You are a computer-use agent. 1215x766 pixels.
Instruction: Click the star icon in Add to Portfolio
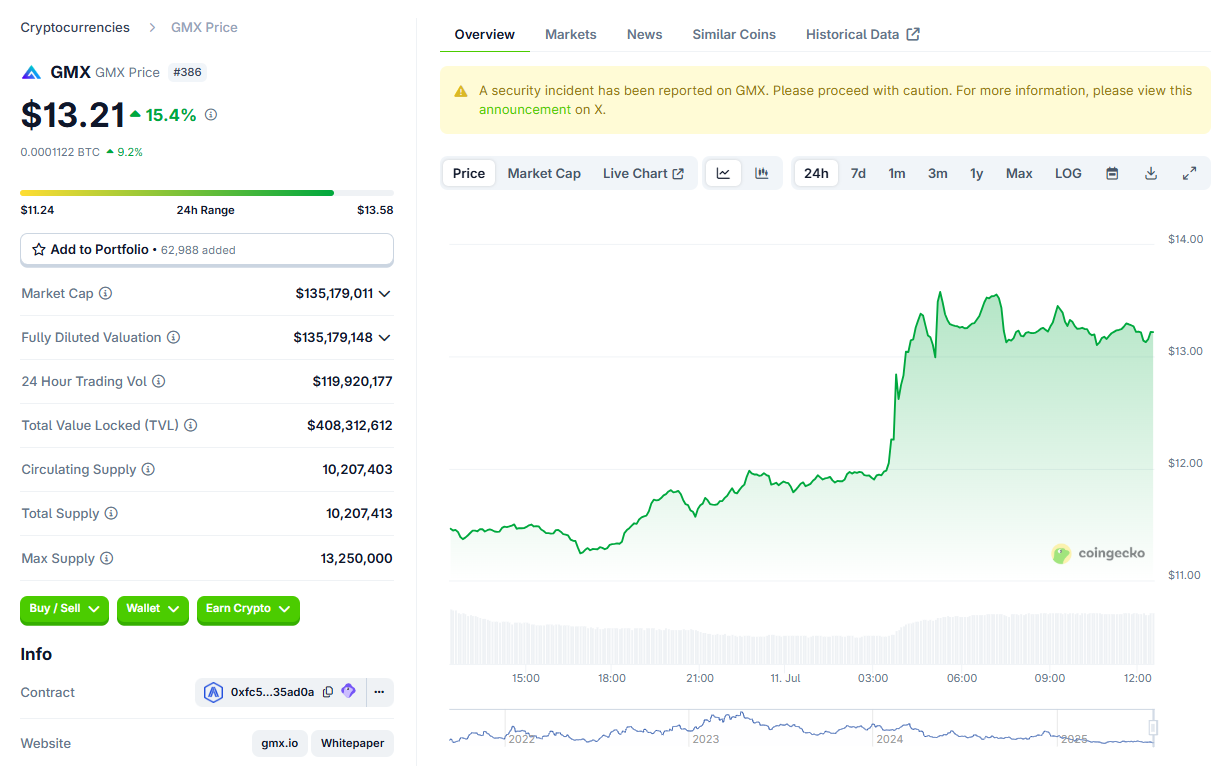click(x=39, y=249)
